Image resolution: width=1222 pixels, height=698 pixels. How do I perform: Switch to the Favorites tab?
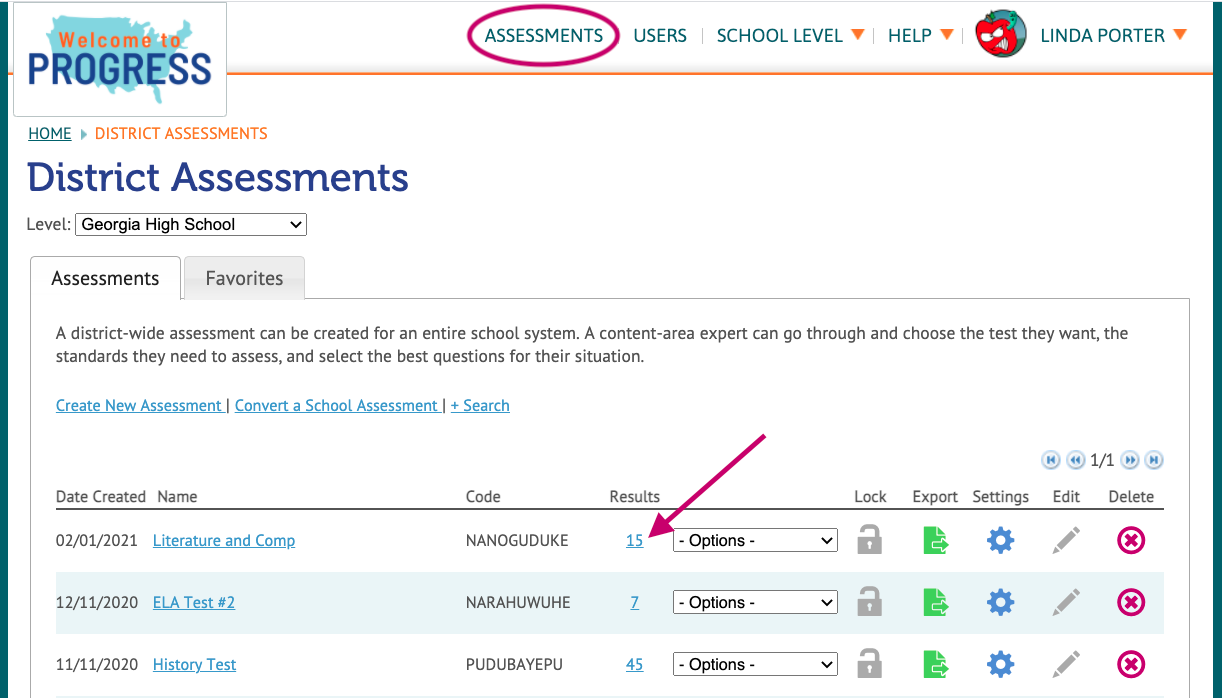click(244, 278)
